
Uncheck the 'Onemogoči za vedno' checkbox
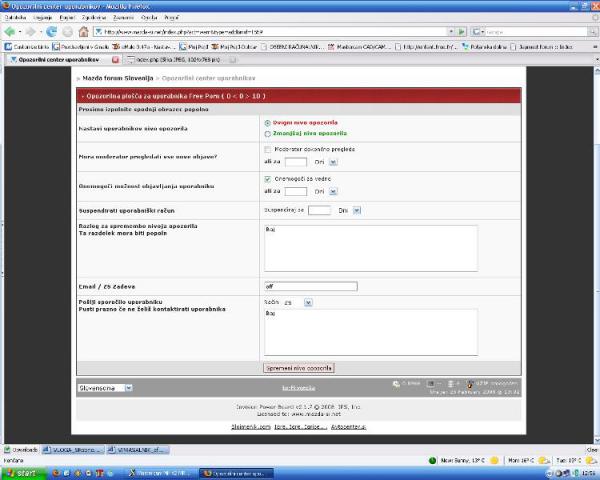coord(267,179)
